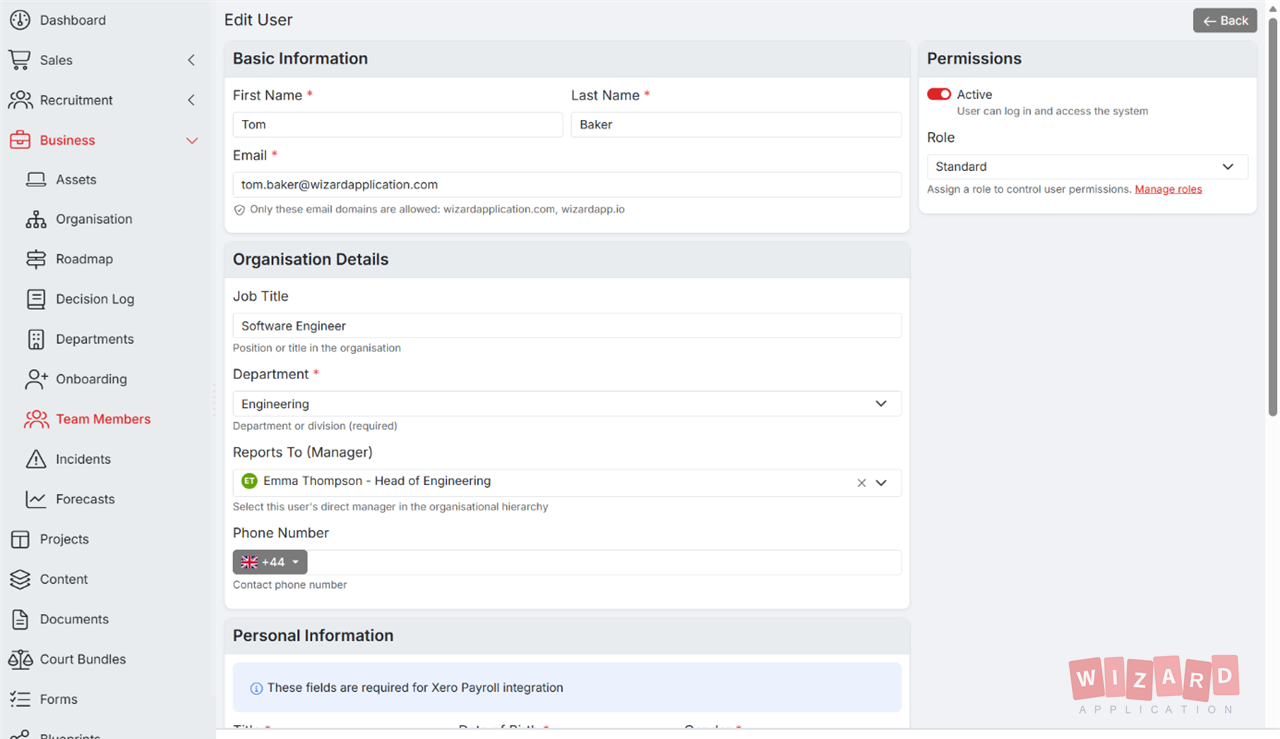Click the Last Name field containing Baker
Screen dimensions: 1280x739
(x=736, y=124)
